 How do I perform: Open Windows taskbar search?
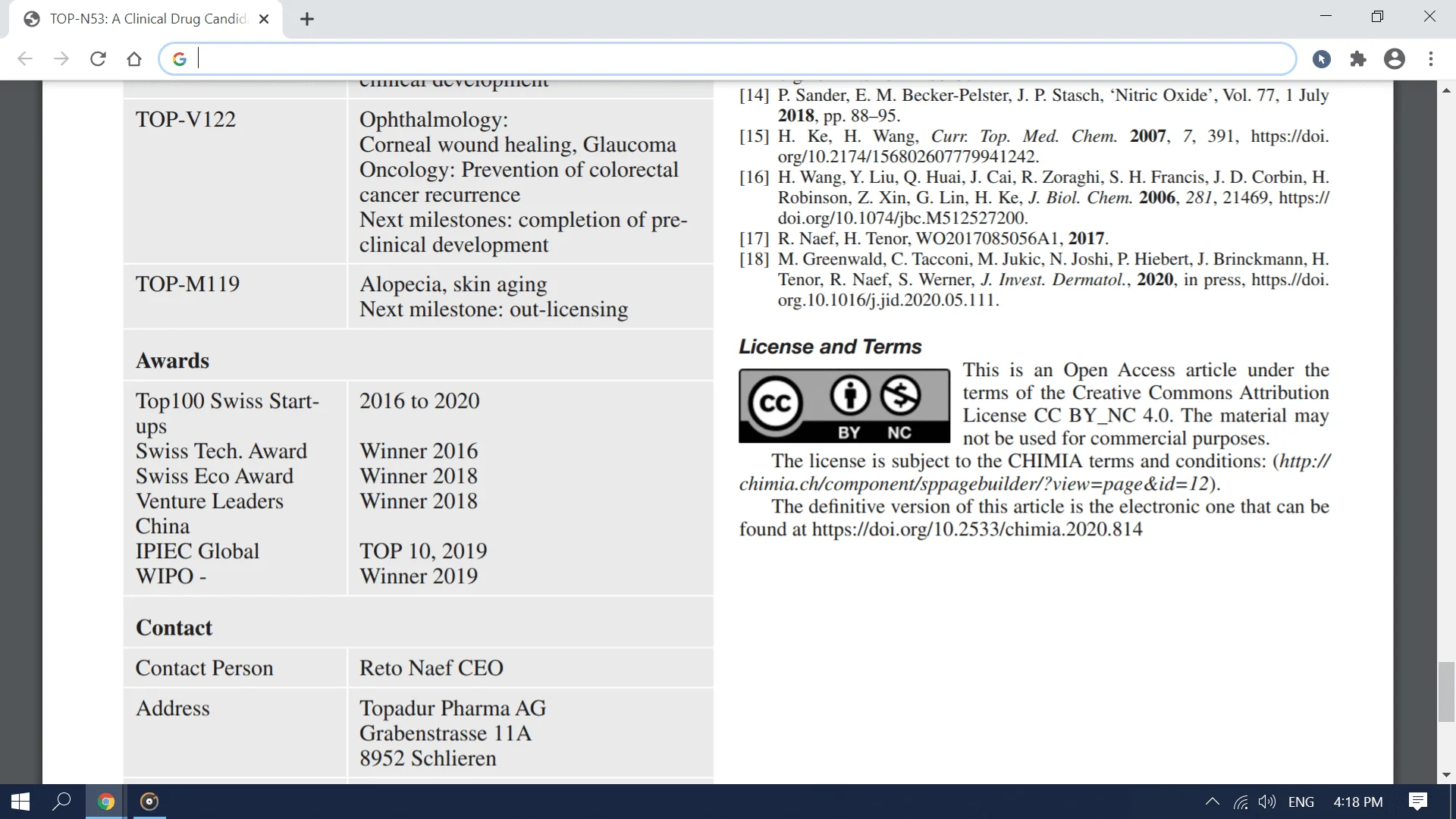click(x=61, y=802)
